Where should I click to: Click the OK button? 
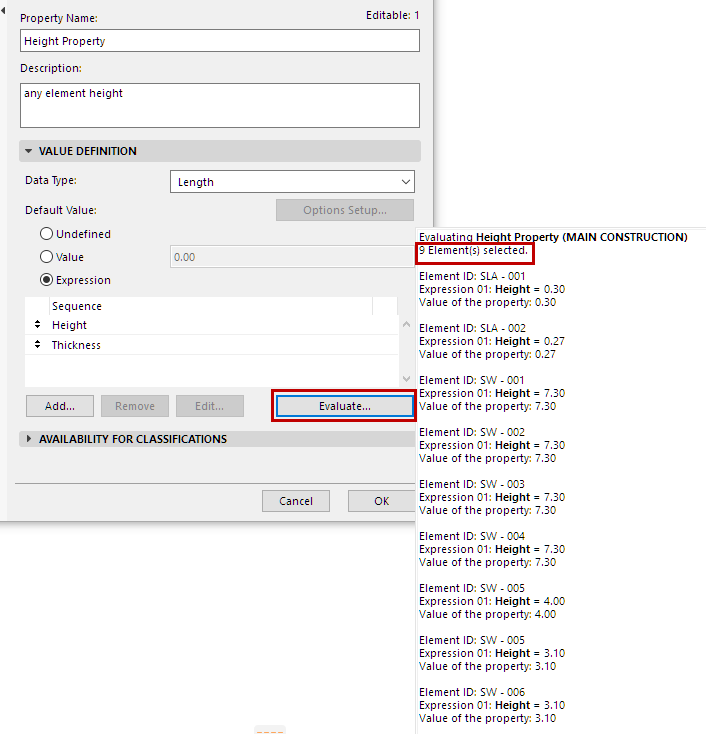(x=381, y=501)
